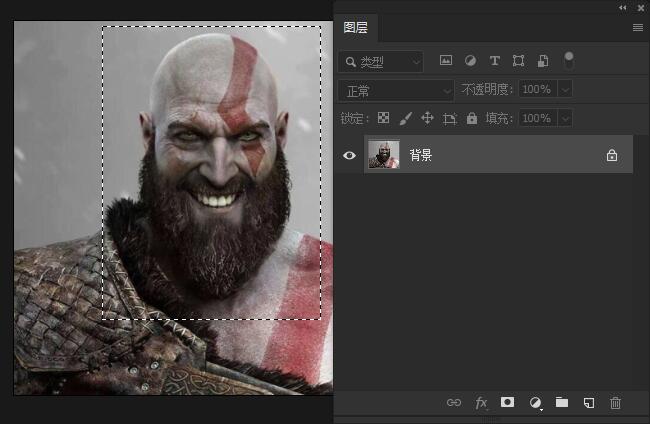Toggle lock transparent pixels icon
This screenshot has height=424, width=650.
point(383,118)
